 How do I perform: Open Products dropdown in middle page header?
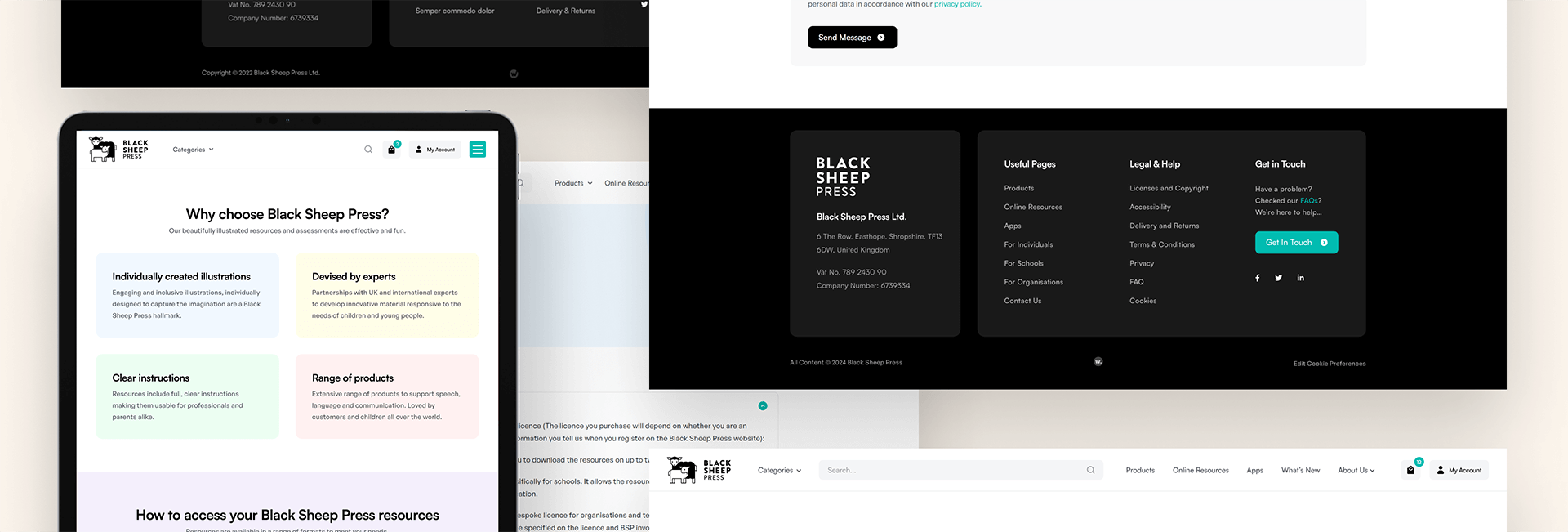point(573,183)
